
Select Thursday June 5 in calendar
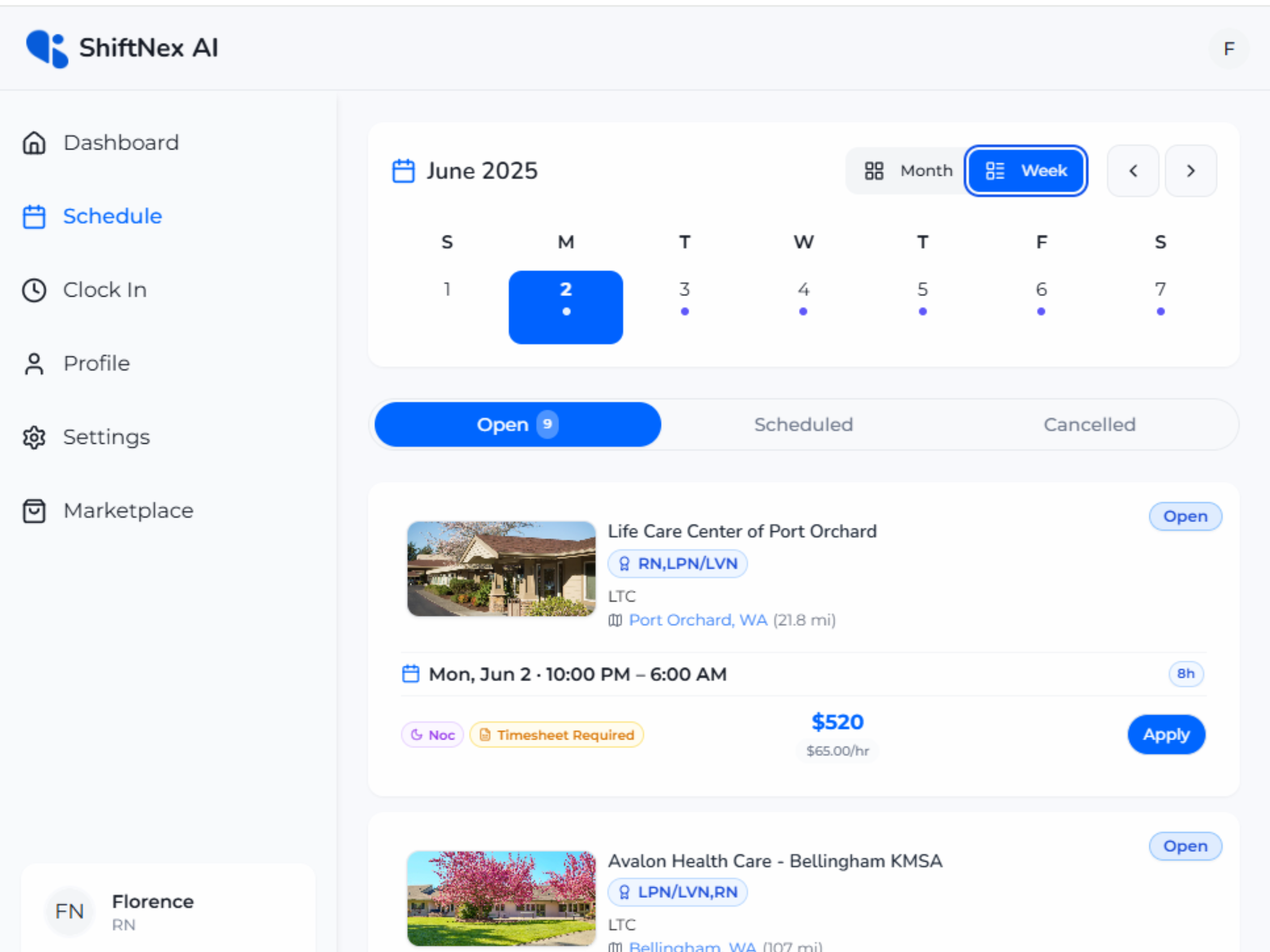922,307
